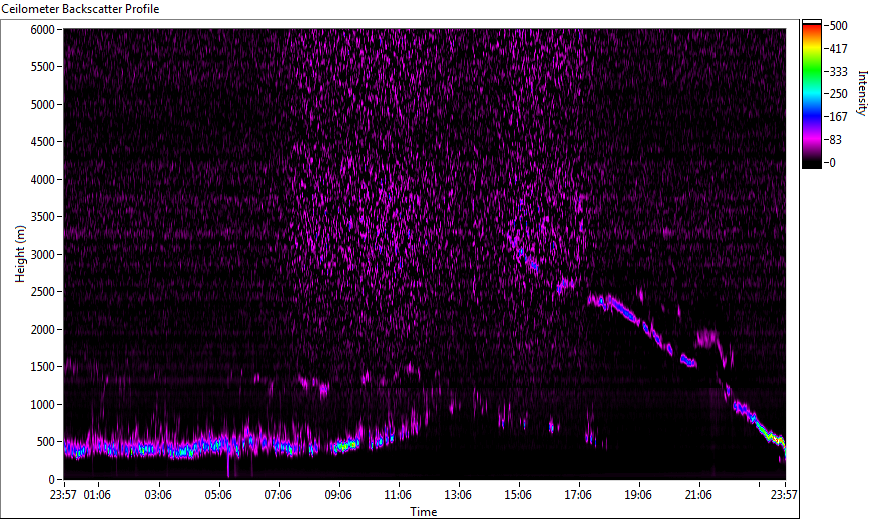Select the 417 intensity scale label
The image size is (872, 519).
click(x=838, y=49)
